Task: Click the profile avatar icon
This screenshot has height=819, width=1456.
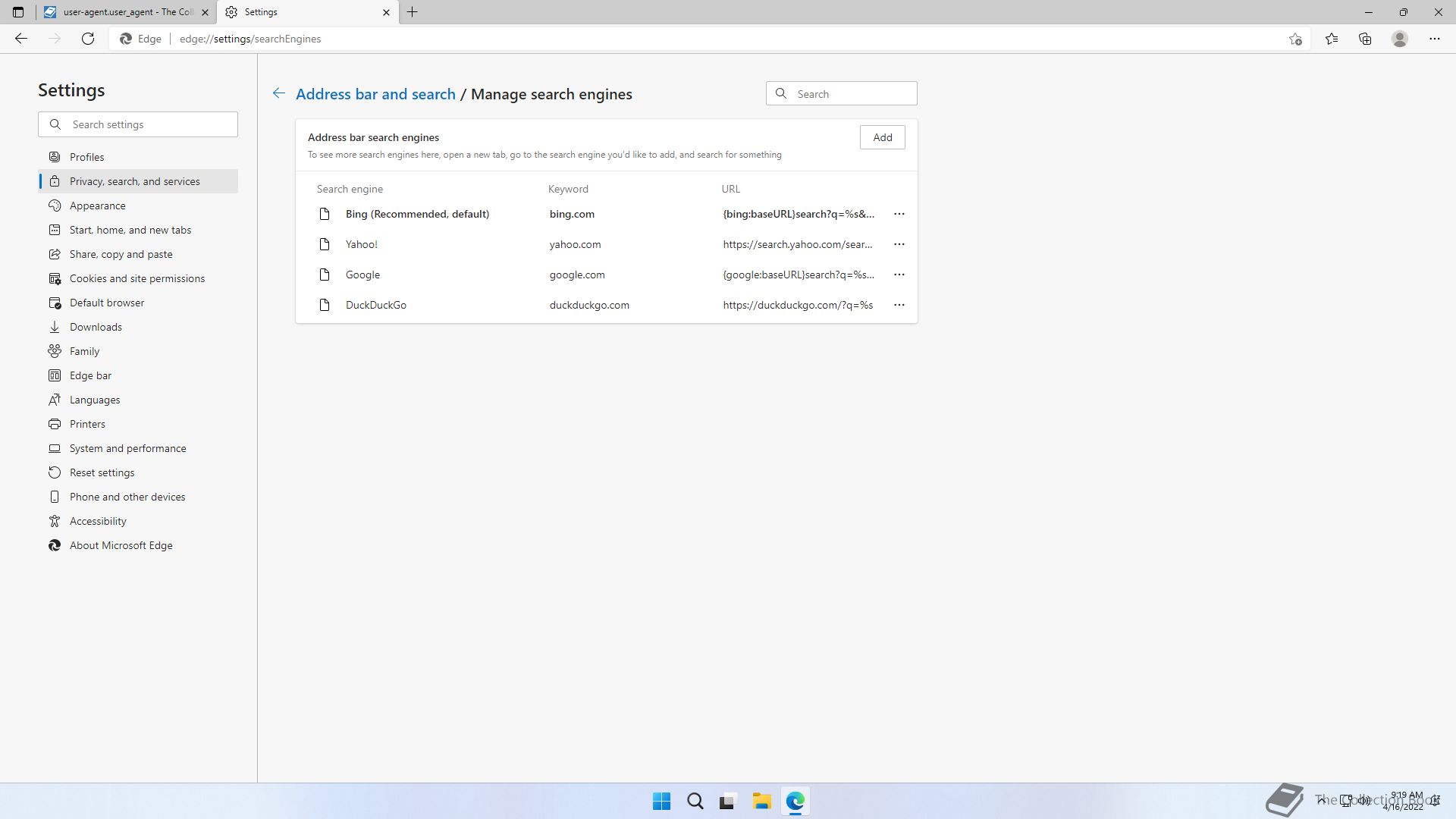Action: click(1400, 39)
